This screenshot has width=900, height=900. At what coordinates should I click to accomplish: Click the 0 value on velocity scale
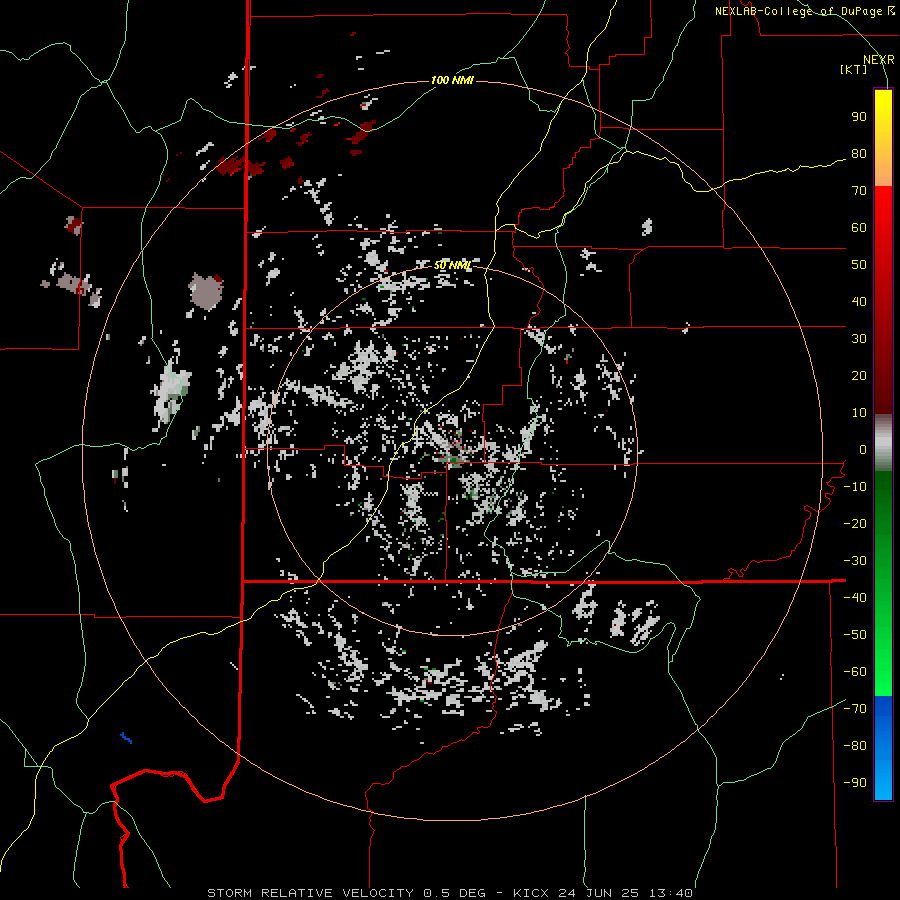(863, 450)
